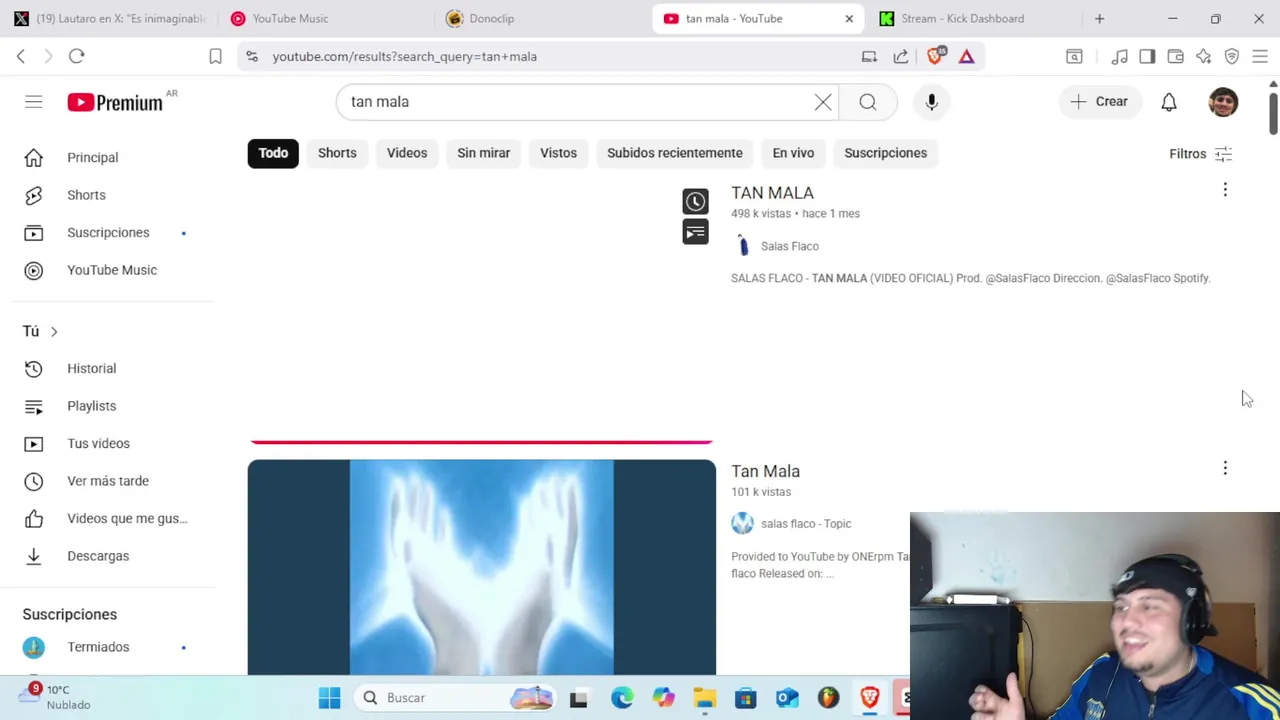Viewport: 1280px width, 720px height.
Task: Open YouTube Music in the sidebar
Action: 113,270
